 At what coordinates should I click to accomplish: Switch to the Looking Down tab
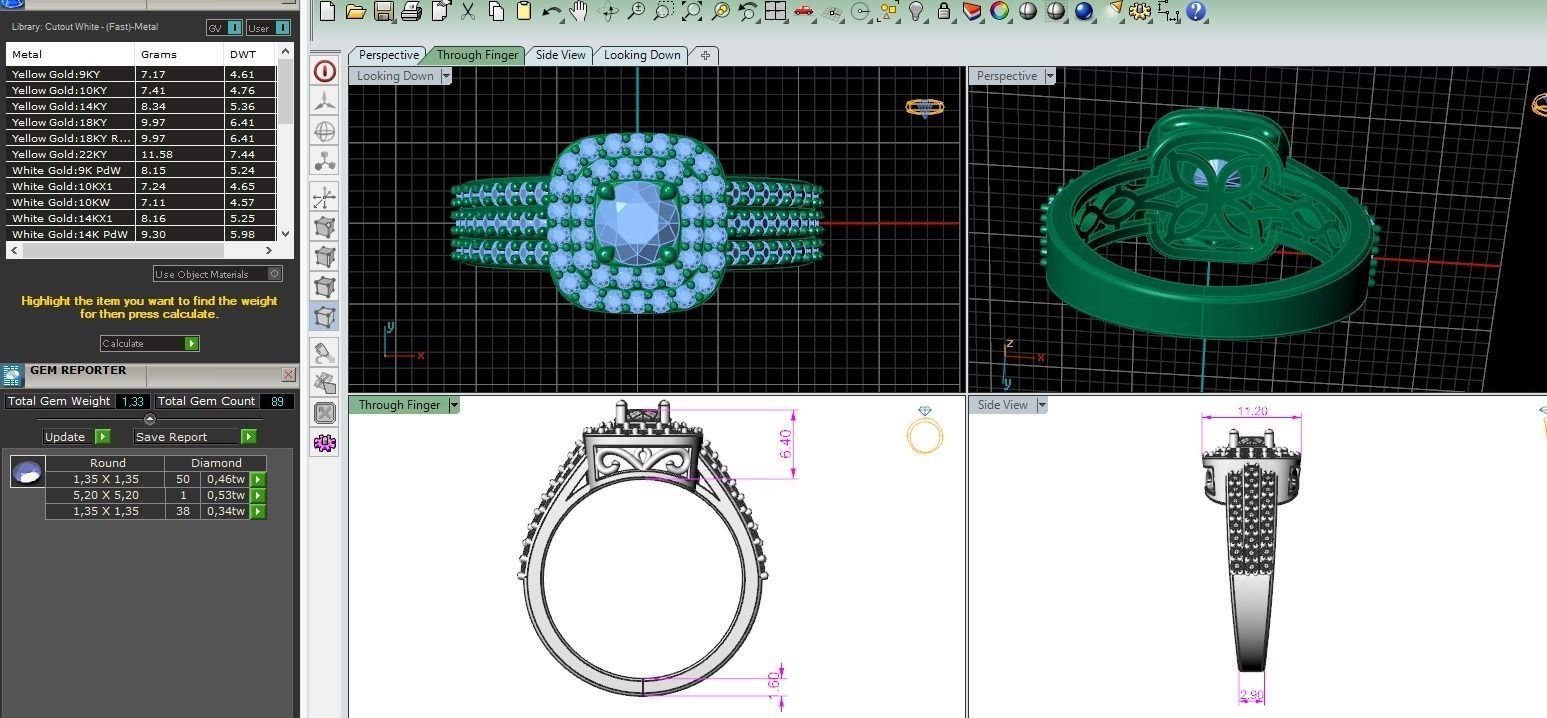[642, 55]
